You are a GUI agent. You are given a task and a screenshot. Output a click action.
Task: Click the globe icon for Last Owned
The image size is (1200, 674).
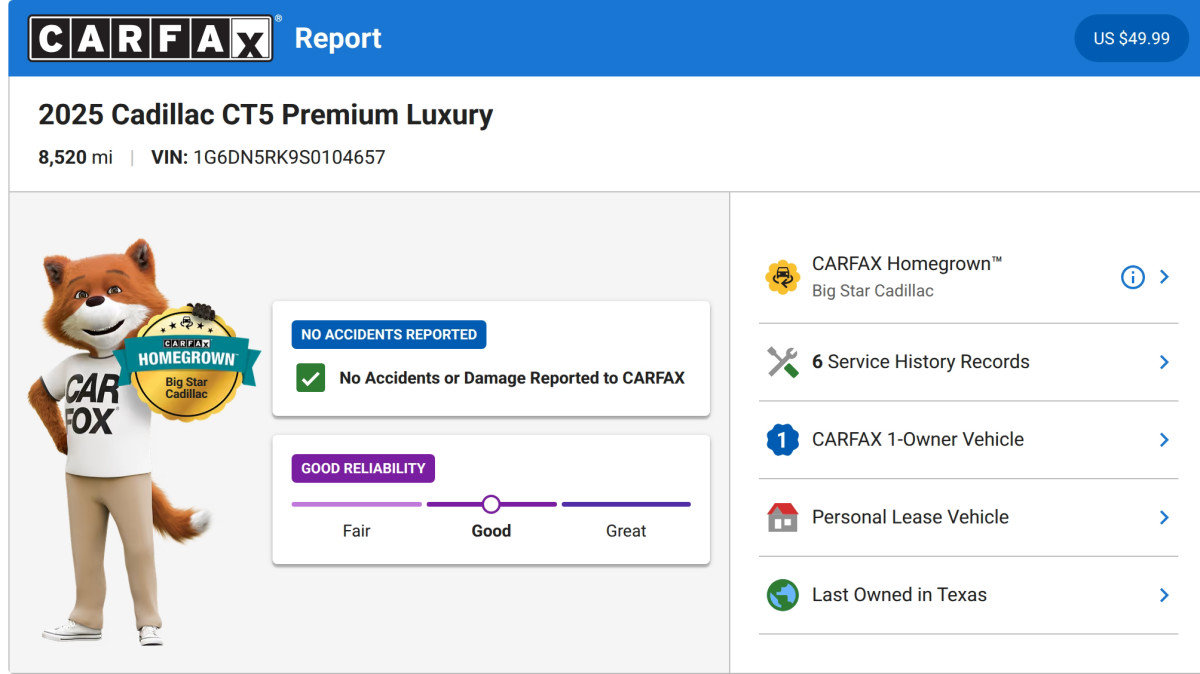tap(782, 595)
